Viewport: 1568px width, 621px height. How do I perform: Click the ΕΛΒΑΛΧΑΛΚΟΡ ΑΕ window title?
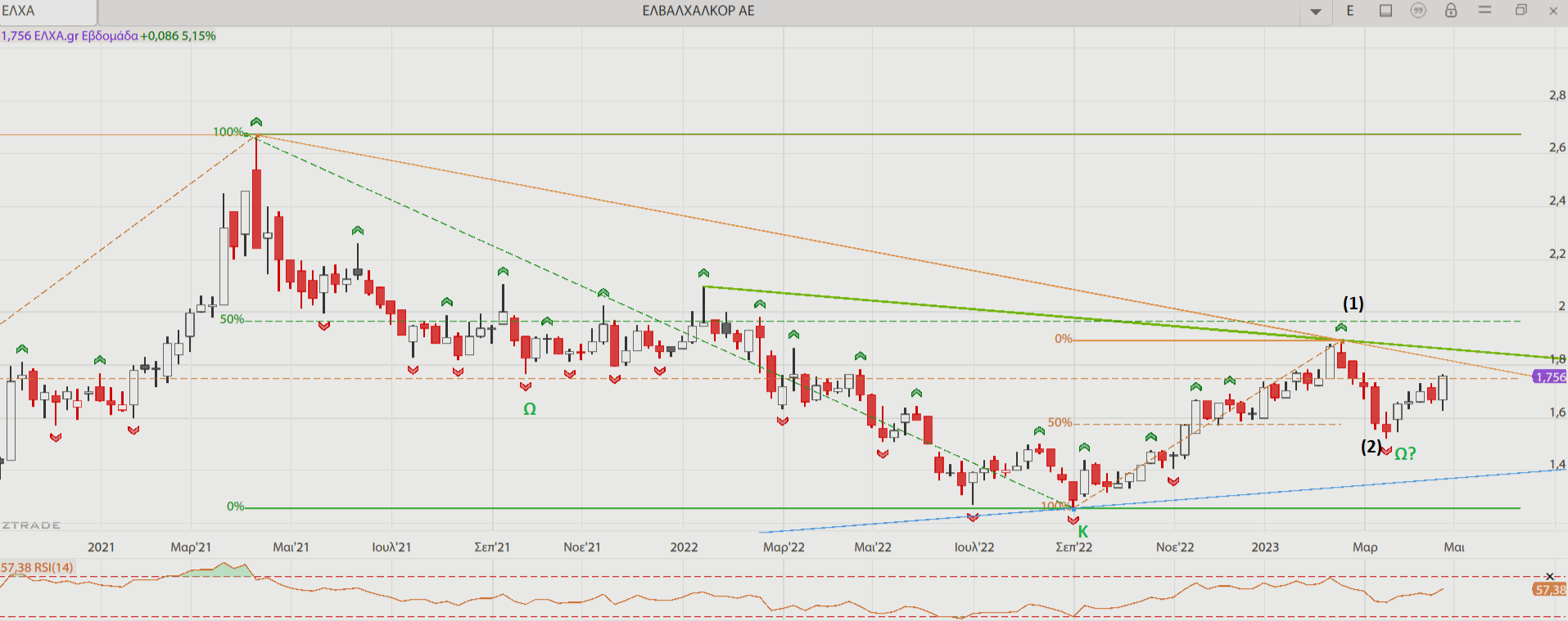pyautogui.click(x=698, y=11)
